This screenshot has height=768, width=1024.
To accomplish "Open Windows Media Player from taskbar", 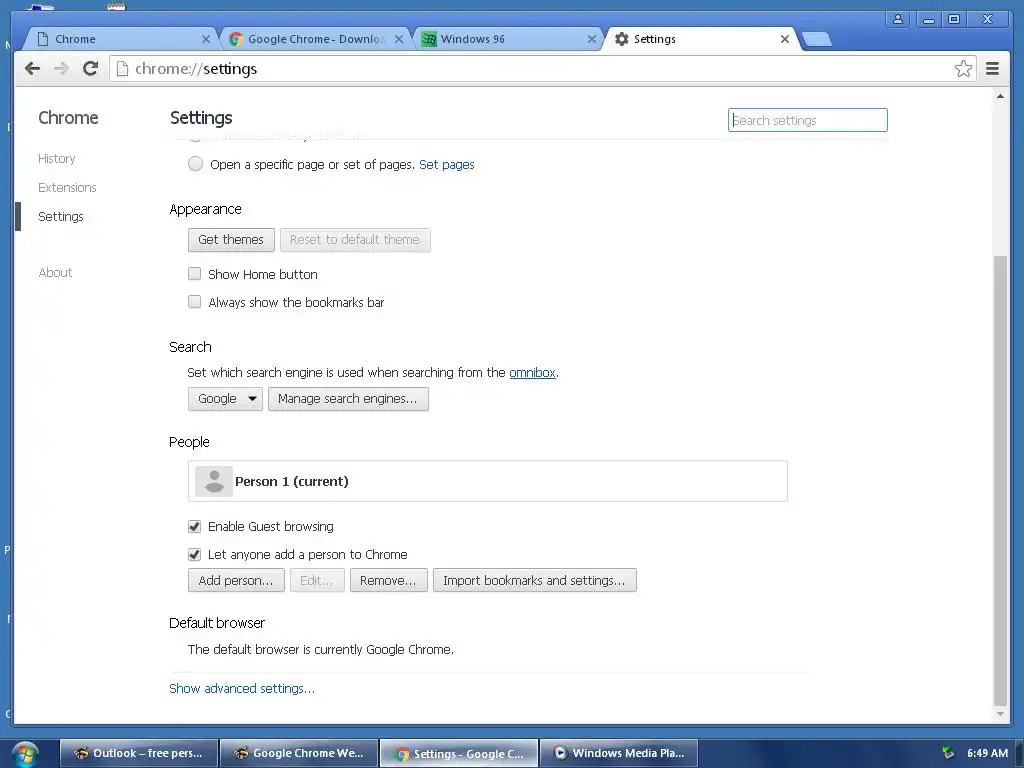I will click(619, 753).
